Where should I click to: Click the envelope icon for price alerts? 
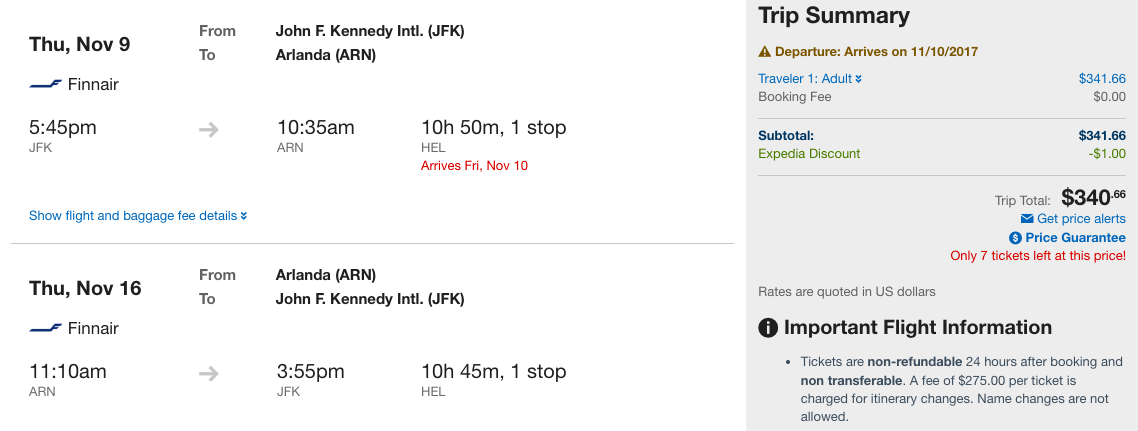coord(1026,219)
